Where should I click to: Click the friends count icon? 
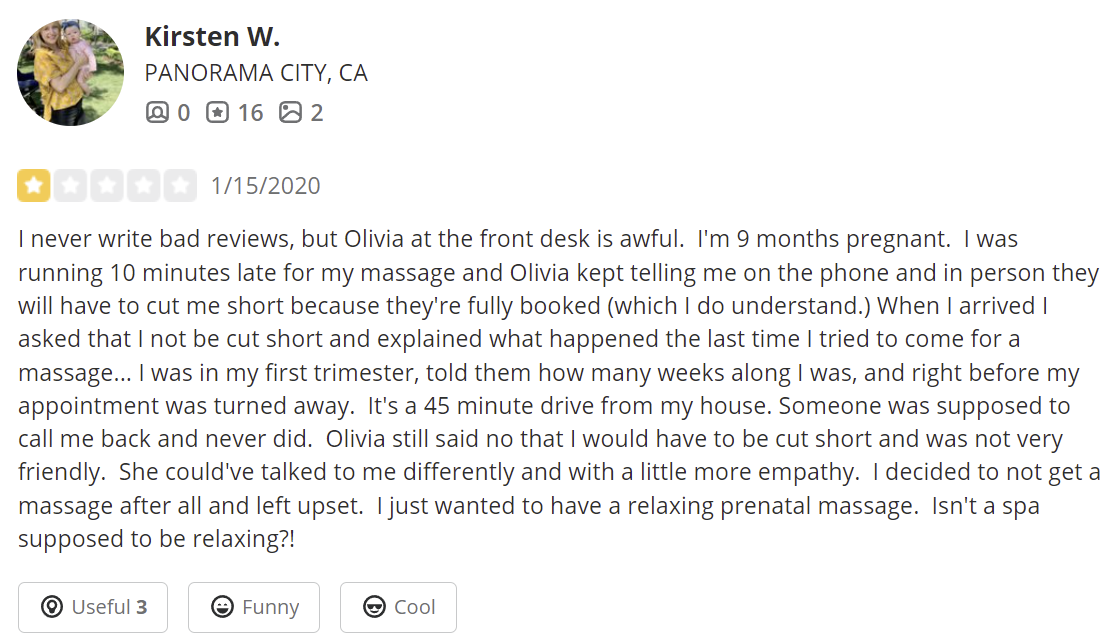pyautogui.click(x=157, y=112)
